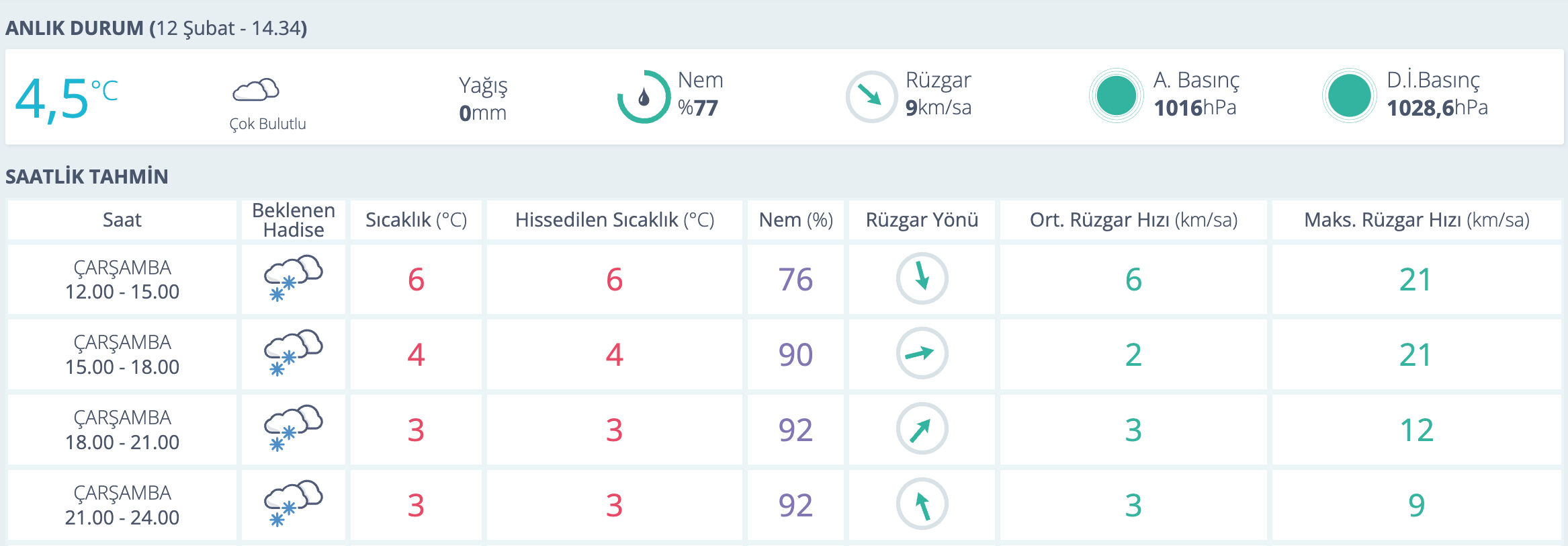Click the snow icon for 21.00 - 24.00
The image size is (1568, 546).
(x=293, y=504)
